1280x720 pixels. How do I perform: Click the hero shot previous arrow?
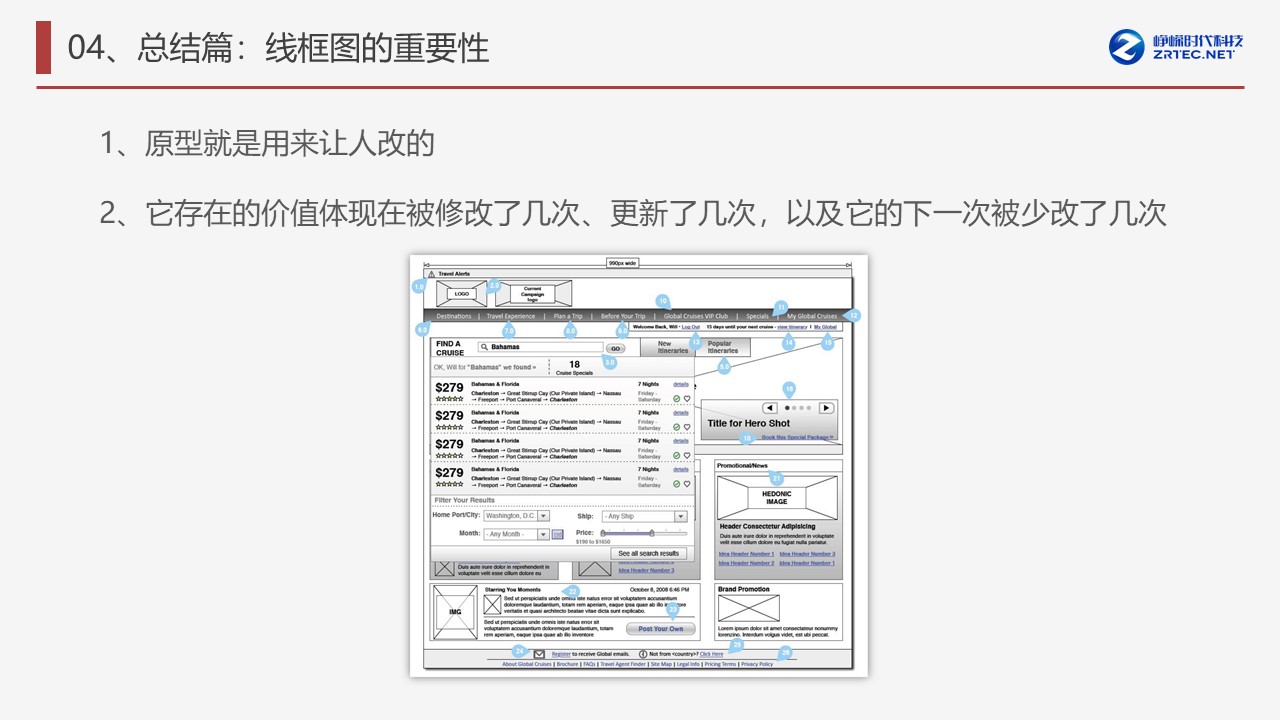(x=770, y=407)
